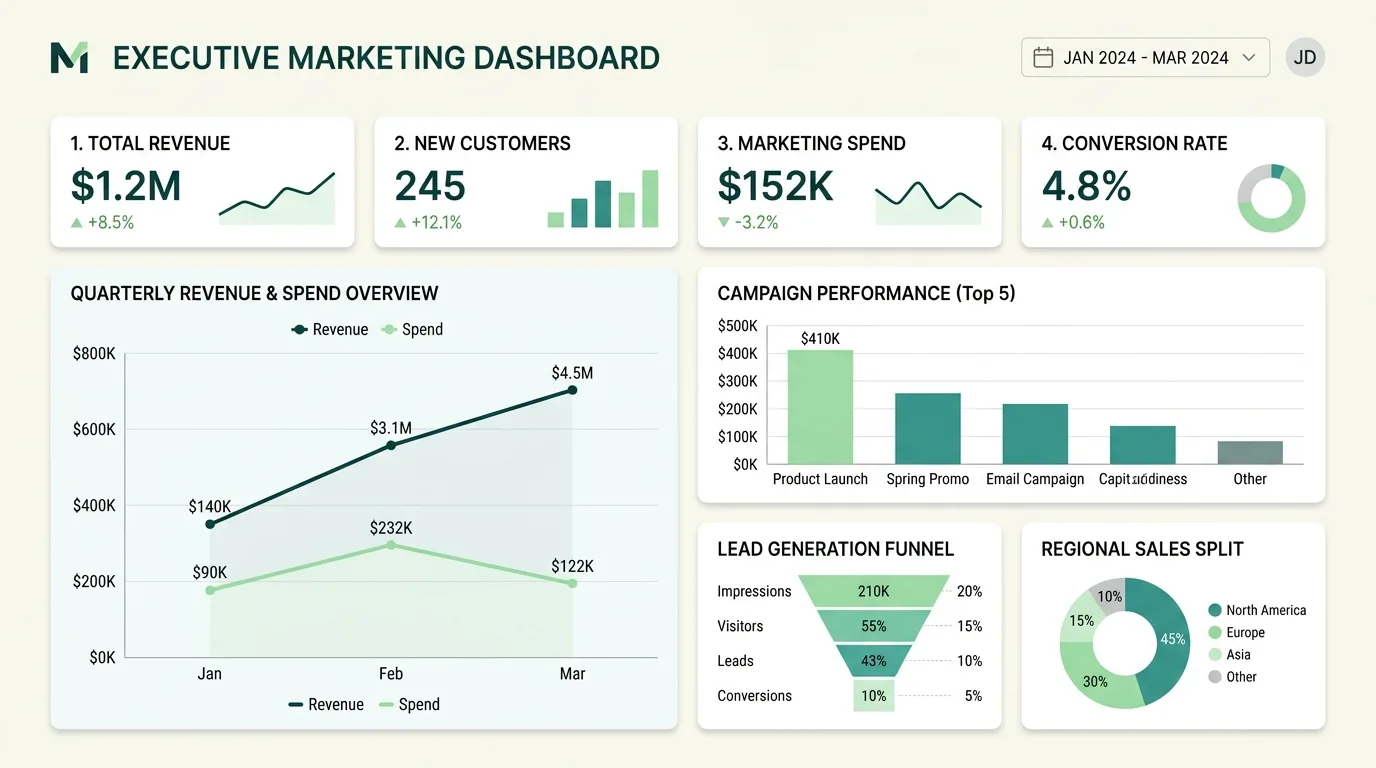
Task: Click the January revenue data point labeled $140K
Action: [209, 524]
